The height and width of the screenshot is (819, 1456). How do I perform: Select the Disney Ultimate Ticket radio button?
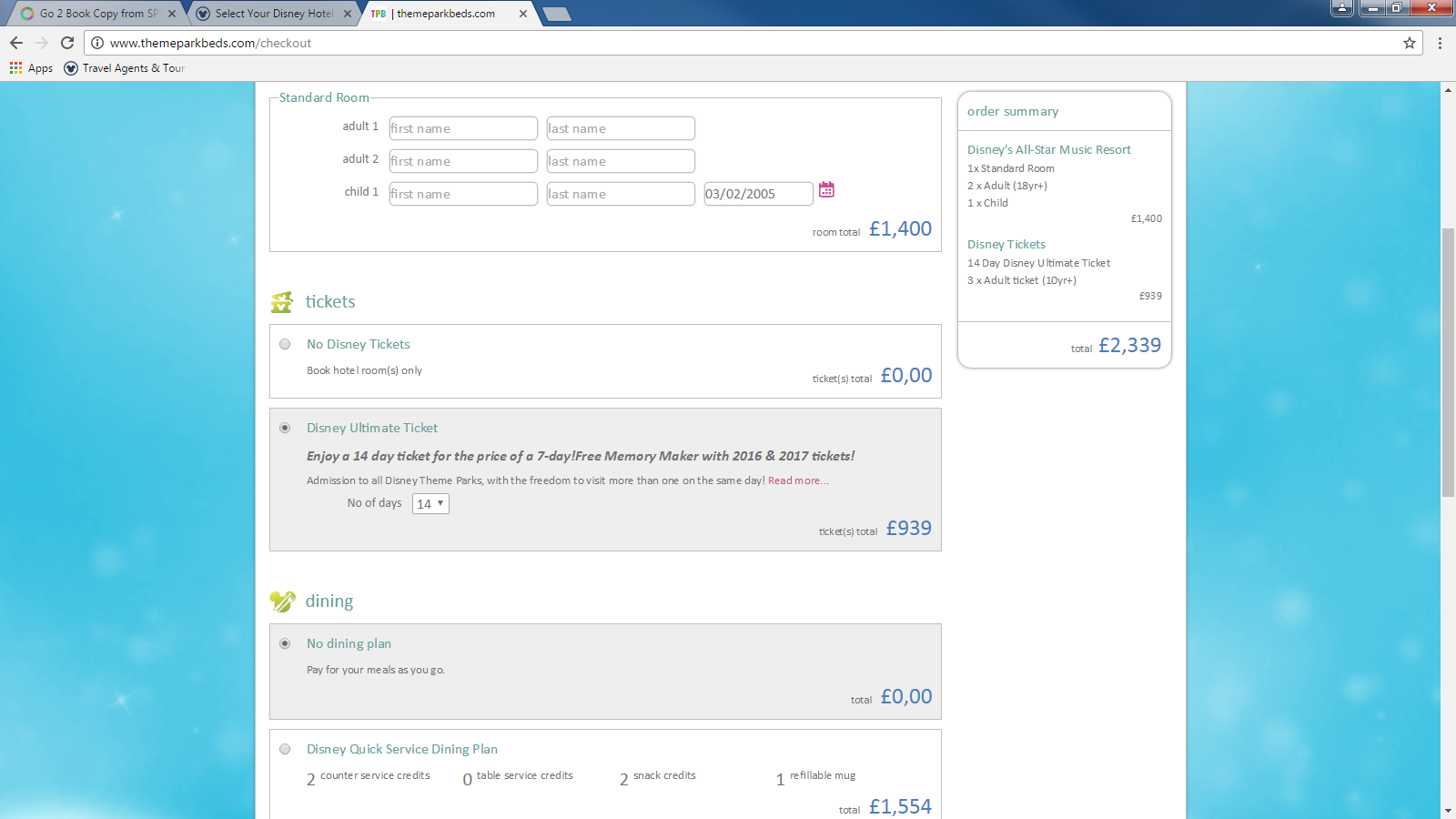pos(285,428)
